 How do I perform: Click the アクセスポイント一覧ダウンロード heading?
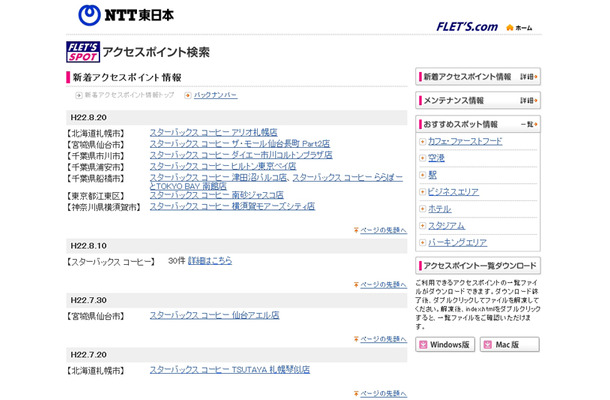tap(480, 266)
